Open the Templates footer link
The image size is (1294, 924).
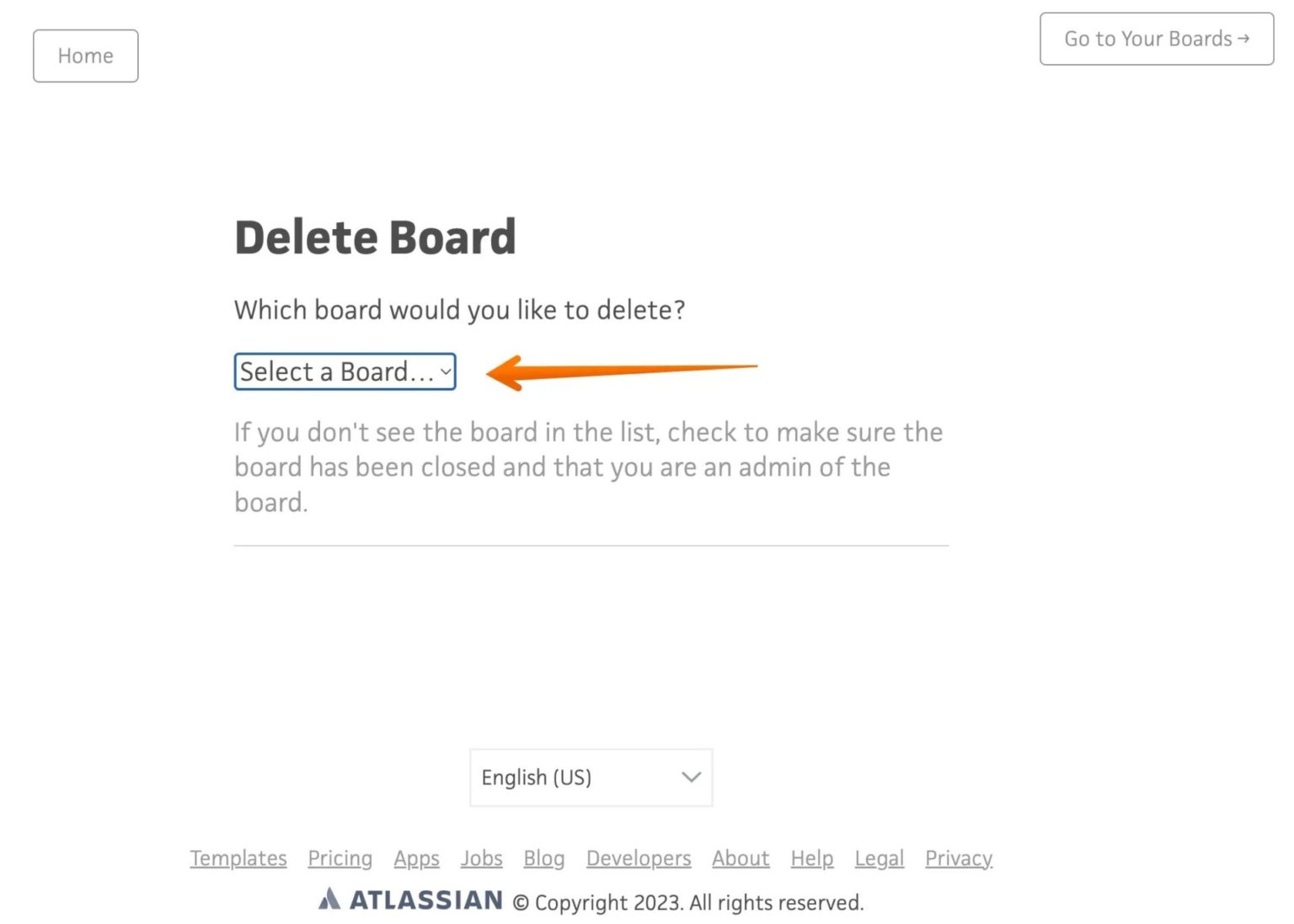coord(238,857)
